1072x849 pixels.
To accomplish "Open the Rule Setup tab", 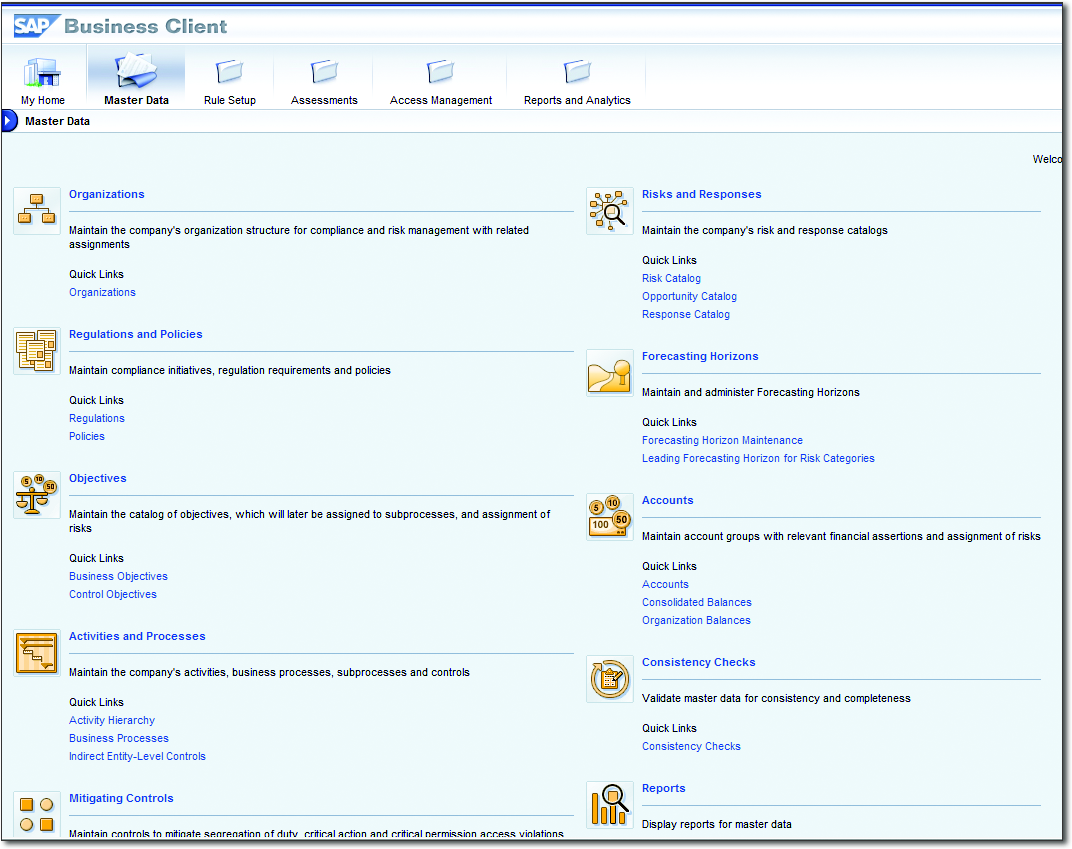I will click(x=230, y=79).
